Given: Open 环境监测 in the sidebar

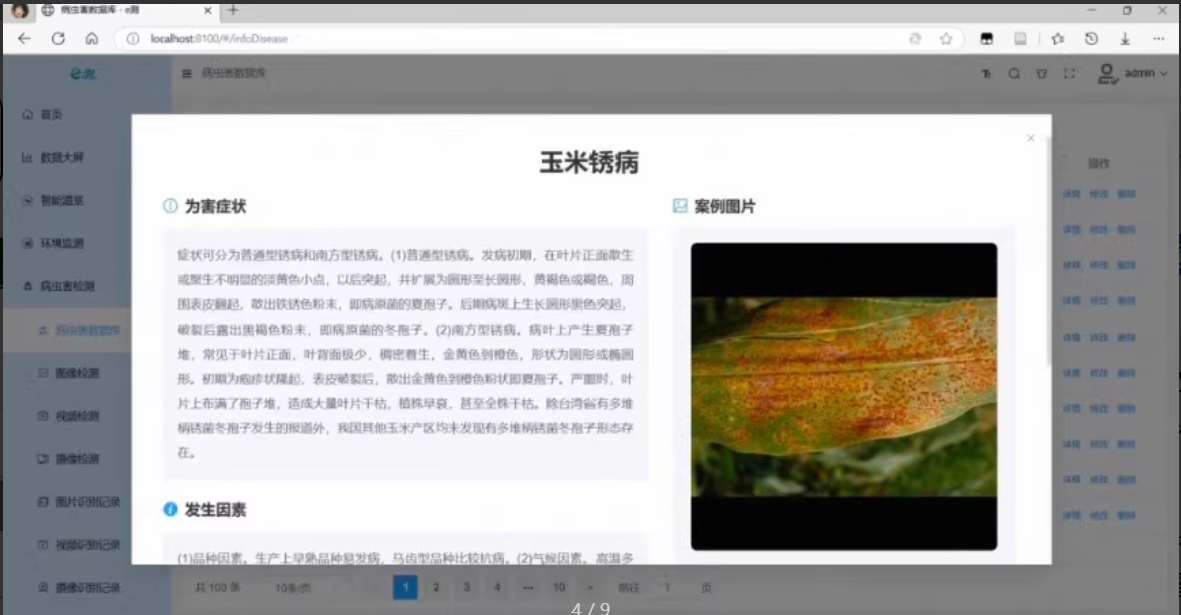Looking at the screenshot, I should click(x=63, y=243).
